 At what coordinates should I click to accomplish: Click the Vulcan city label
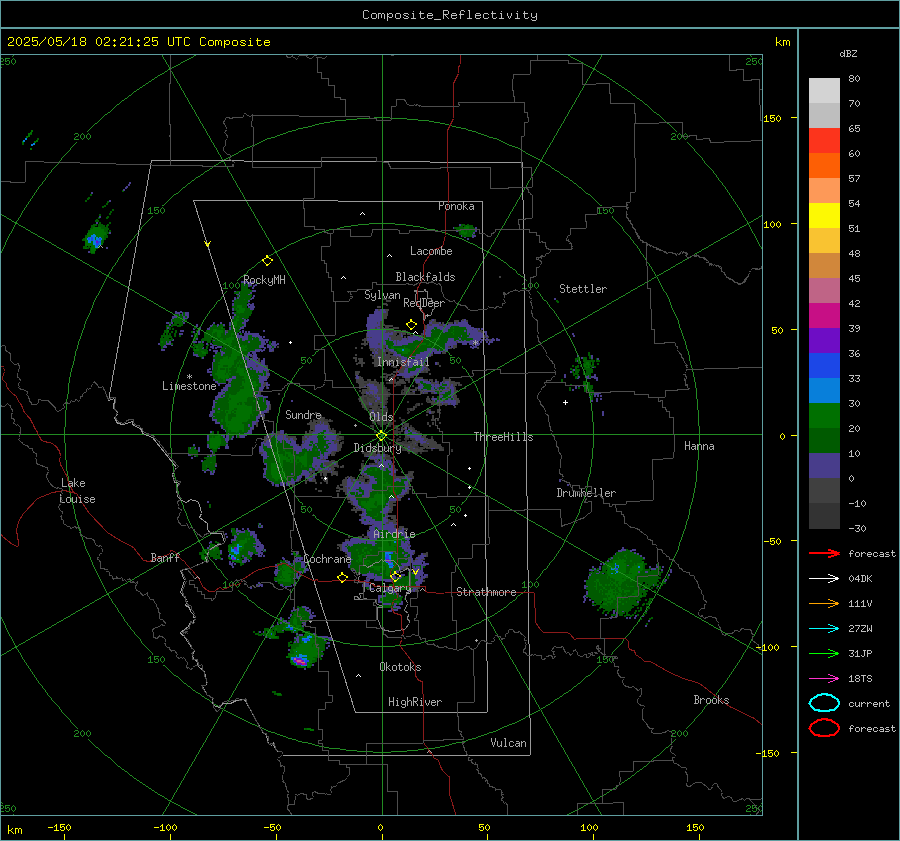(x=508, y=743)
